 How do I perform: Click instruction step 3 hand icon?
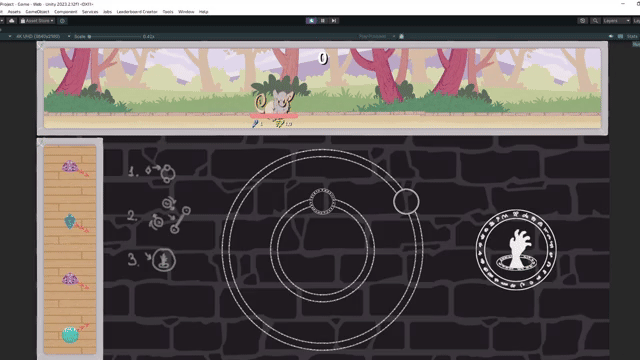pos(164,260)
